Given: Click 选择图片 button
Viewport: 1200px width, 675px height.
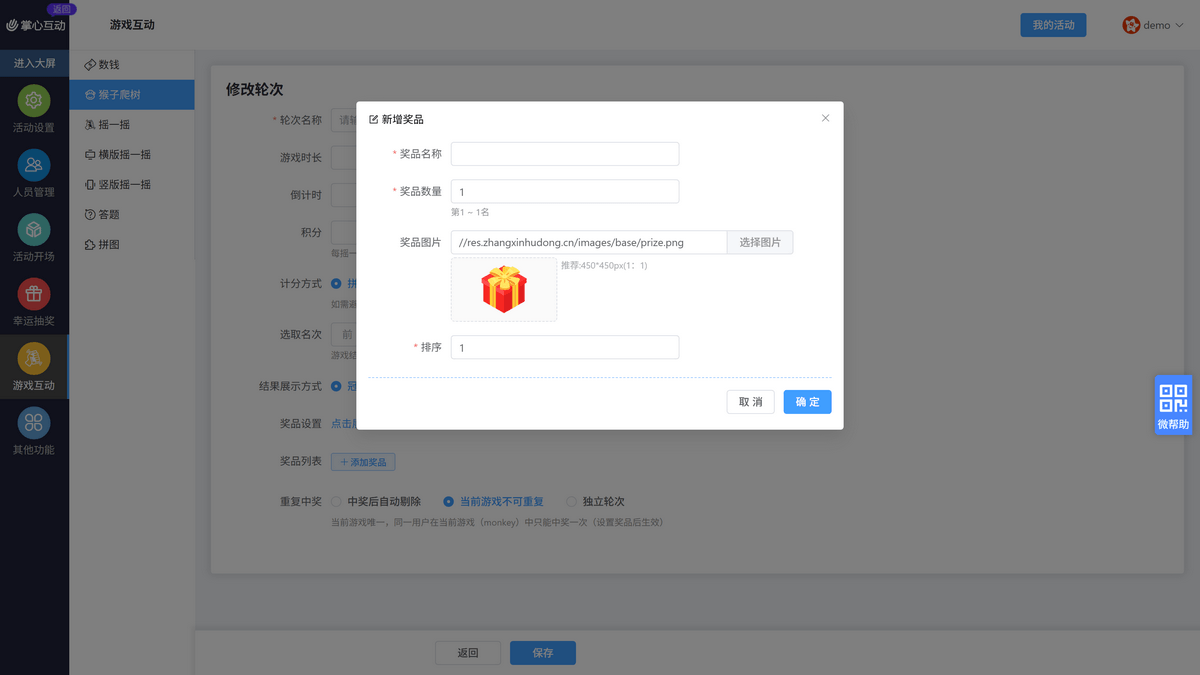Looking at the screenshot, I should (760, 242).
